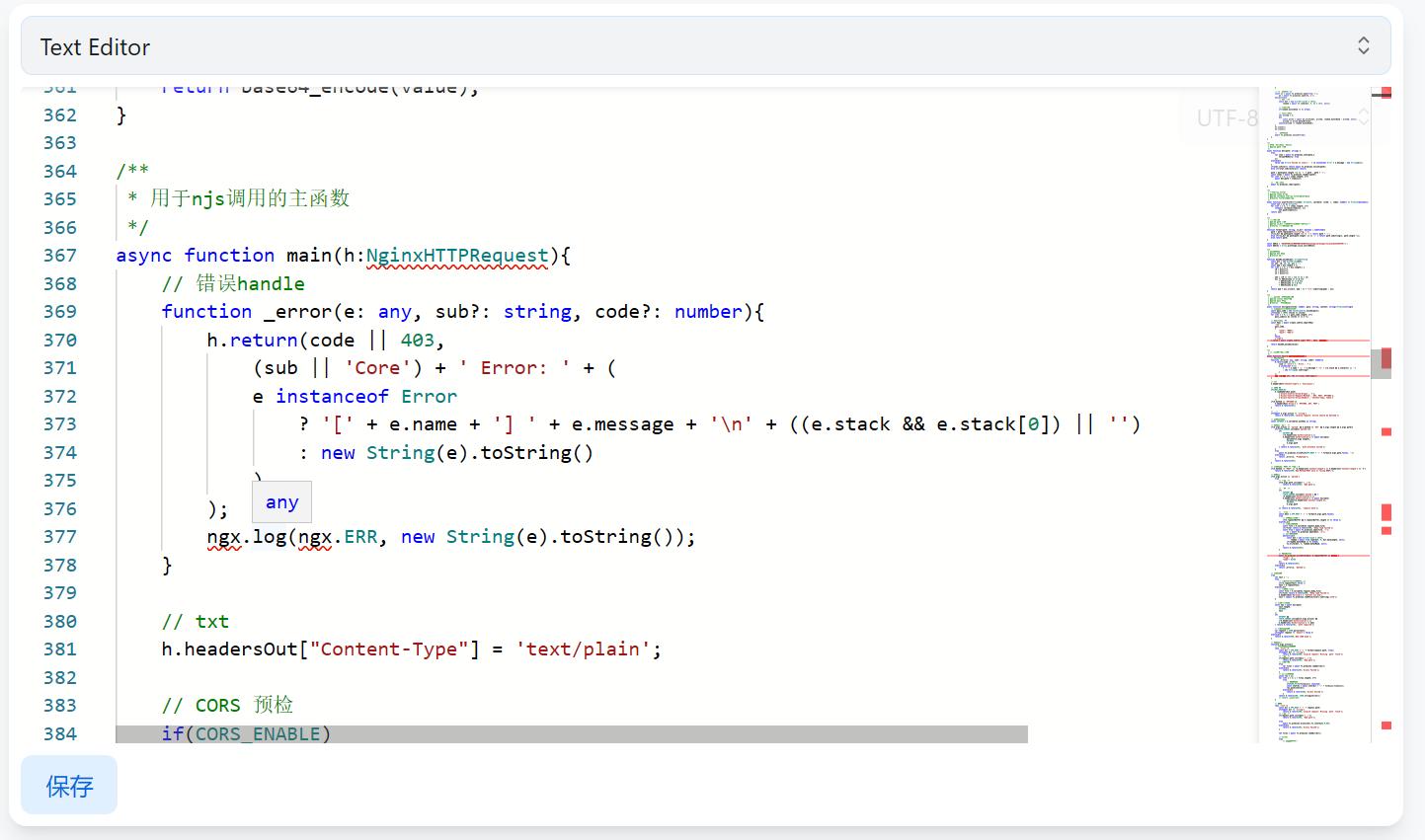Click 'async' keyword on line 367
Image resolution: width=1425 pixels, height=840 pixels.
coord(144,256)
